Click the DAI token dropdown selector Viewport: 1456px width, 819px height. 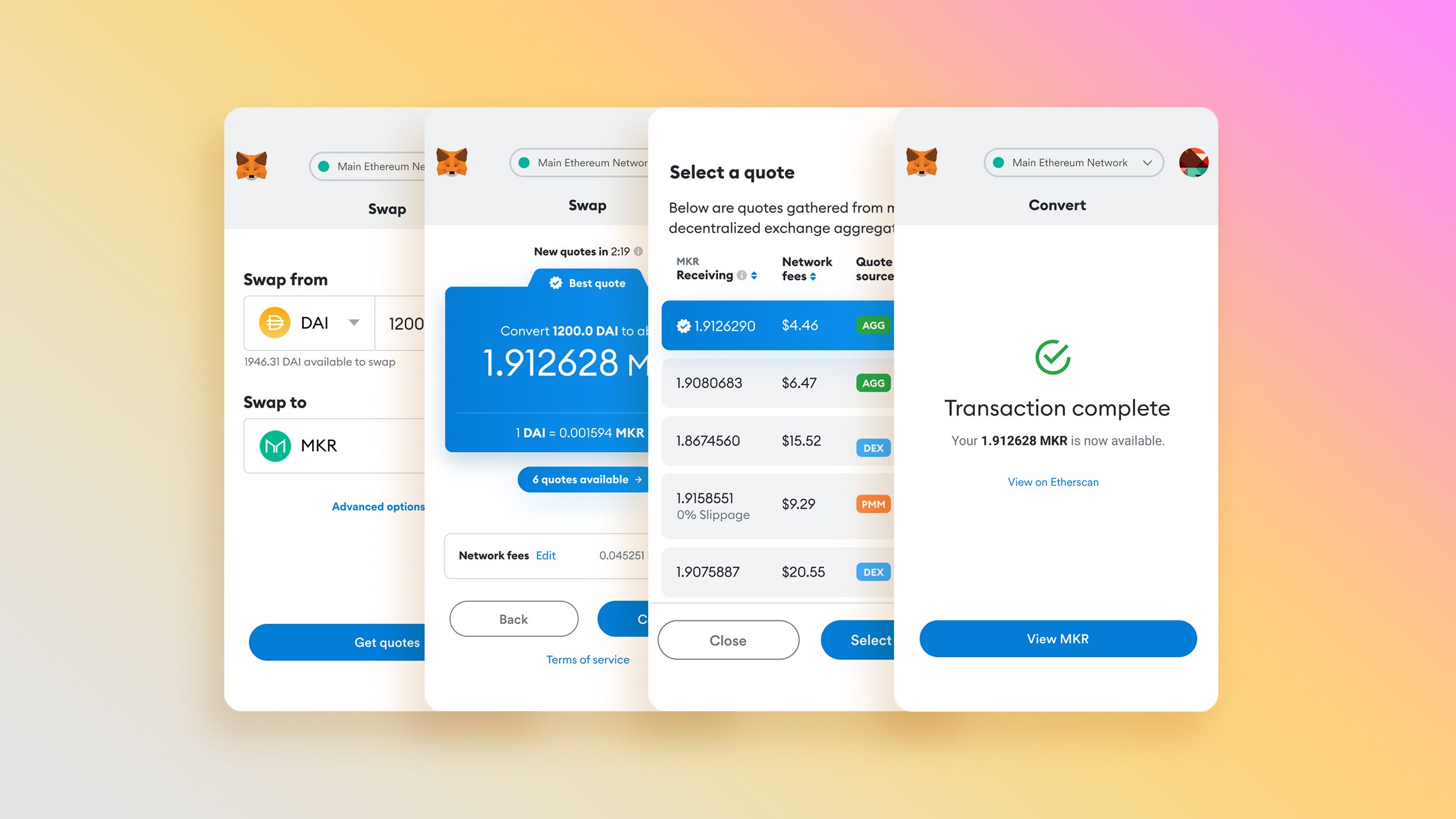click(x=313, y=322)
